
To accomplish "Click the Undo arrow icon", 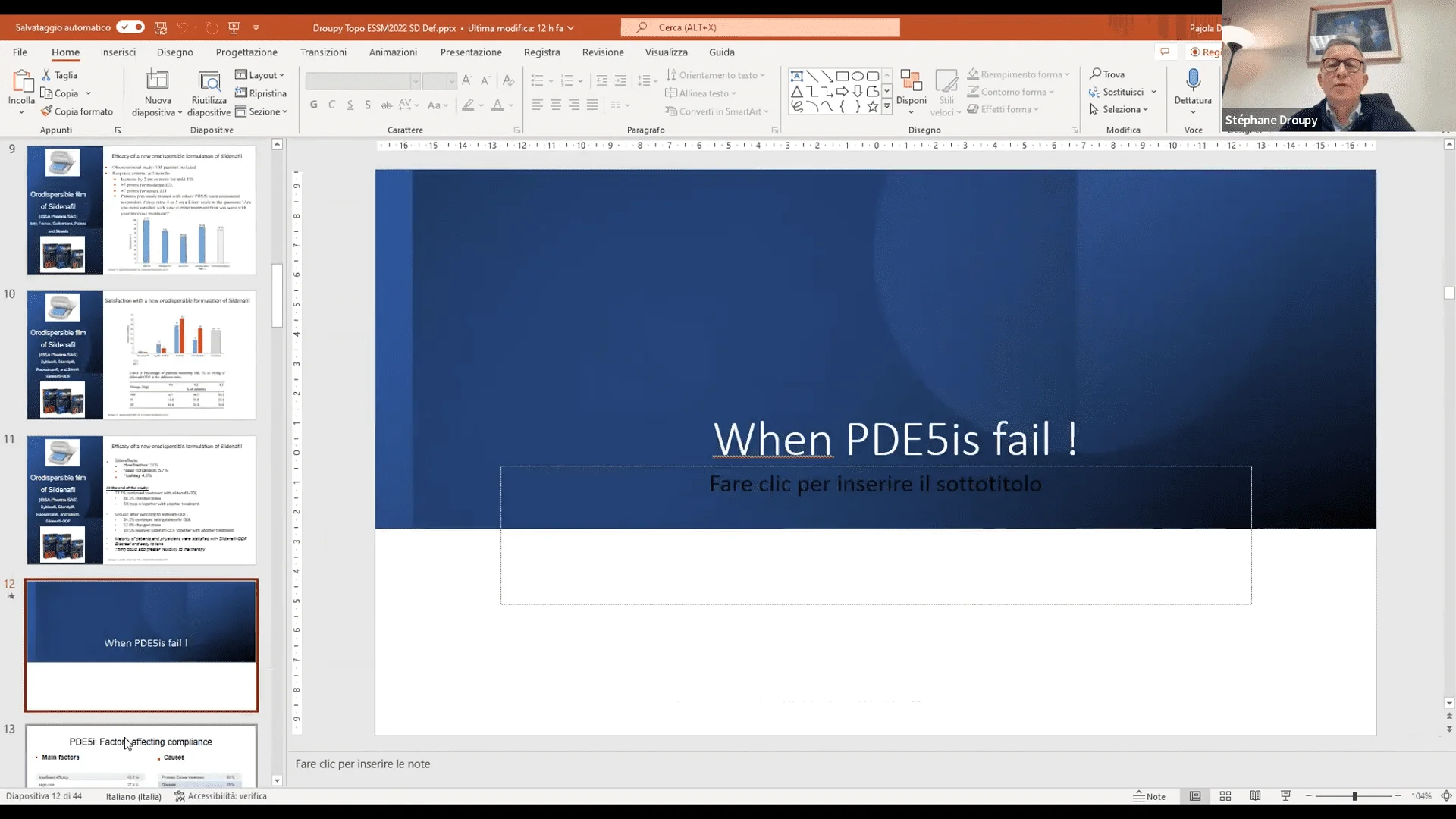I will (x=182, y=27).
